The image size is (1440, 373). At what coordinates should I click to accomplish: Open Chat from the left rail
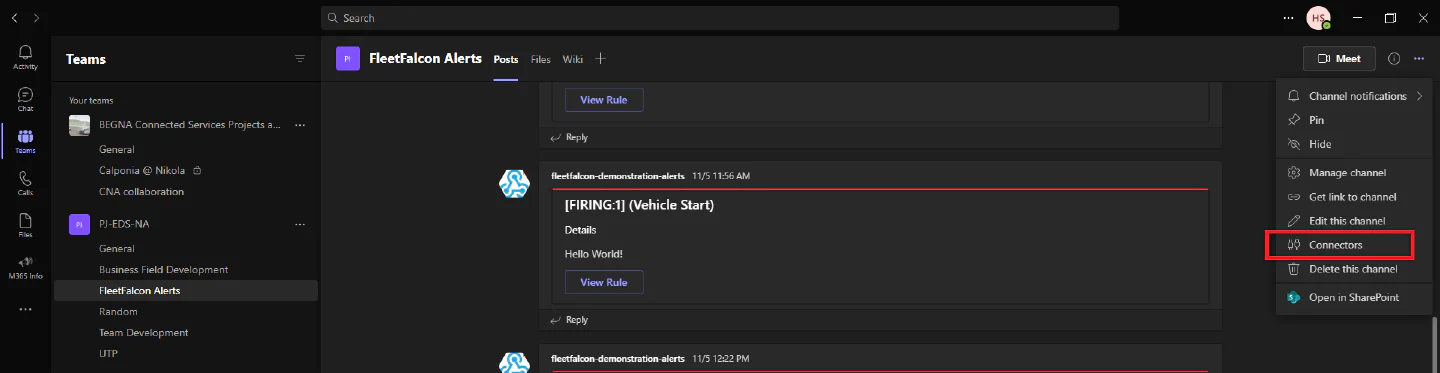click(25, 99)
